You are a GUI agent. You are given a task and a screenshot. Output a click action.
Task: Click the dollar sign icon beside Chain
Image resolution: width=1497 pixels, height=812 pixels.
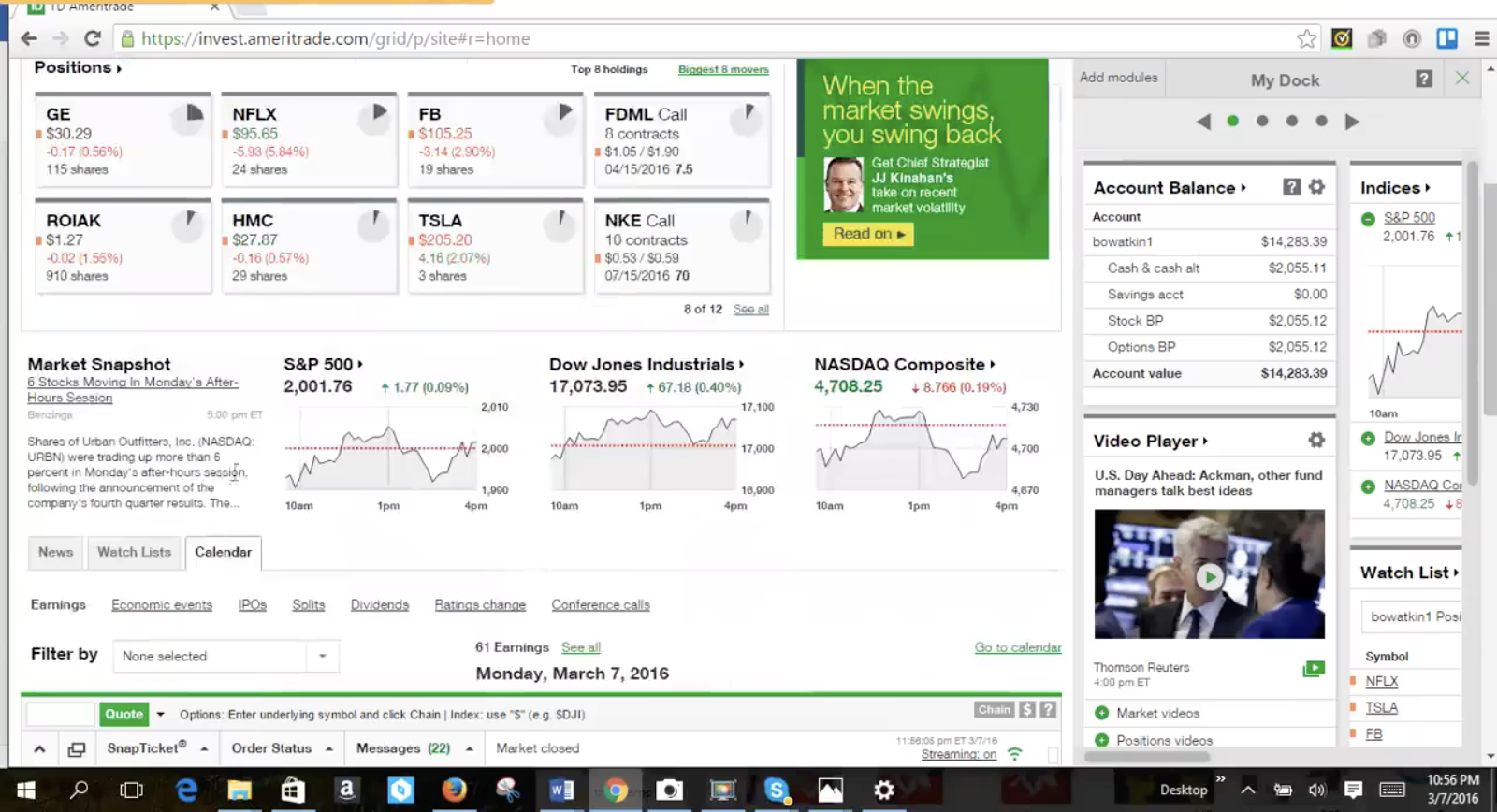point(1027,710)
